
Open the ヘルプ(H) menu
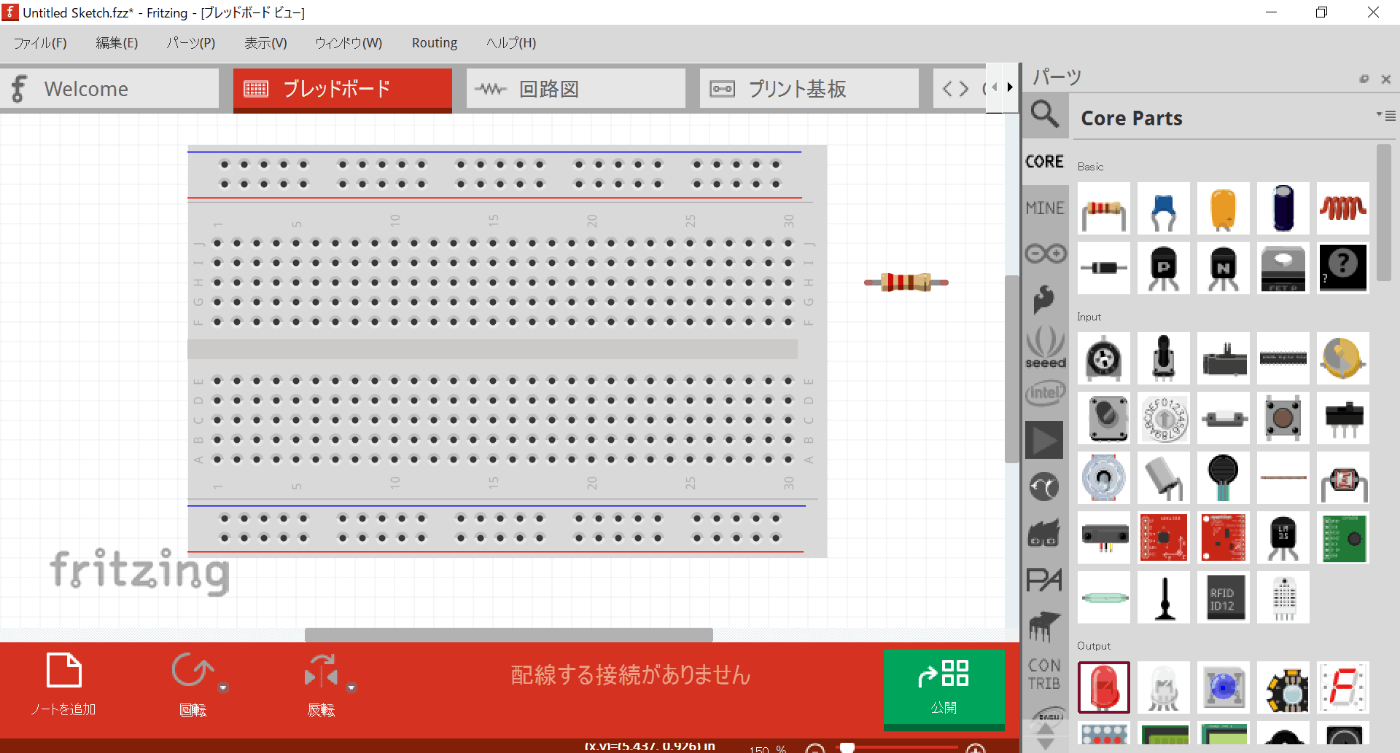(x=511, y=43)
